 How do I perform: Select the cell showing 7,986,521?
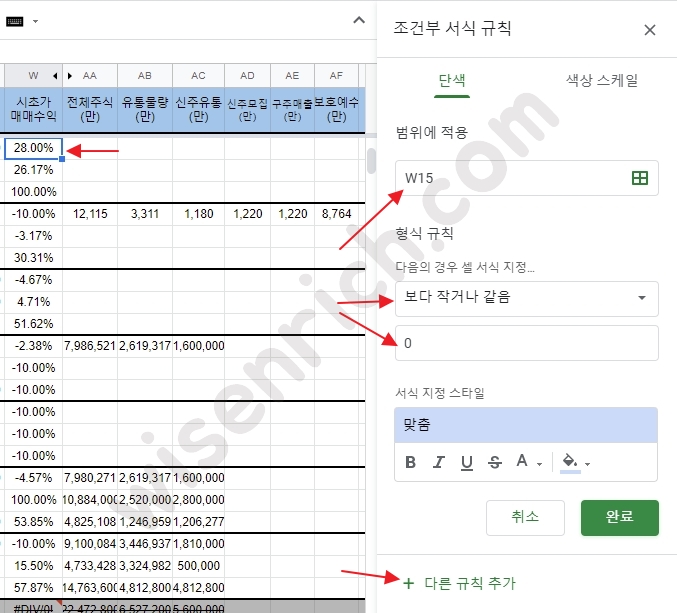coord(90,346)
